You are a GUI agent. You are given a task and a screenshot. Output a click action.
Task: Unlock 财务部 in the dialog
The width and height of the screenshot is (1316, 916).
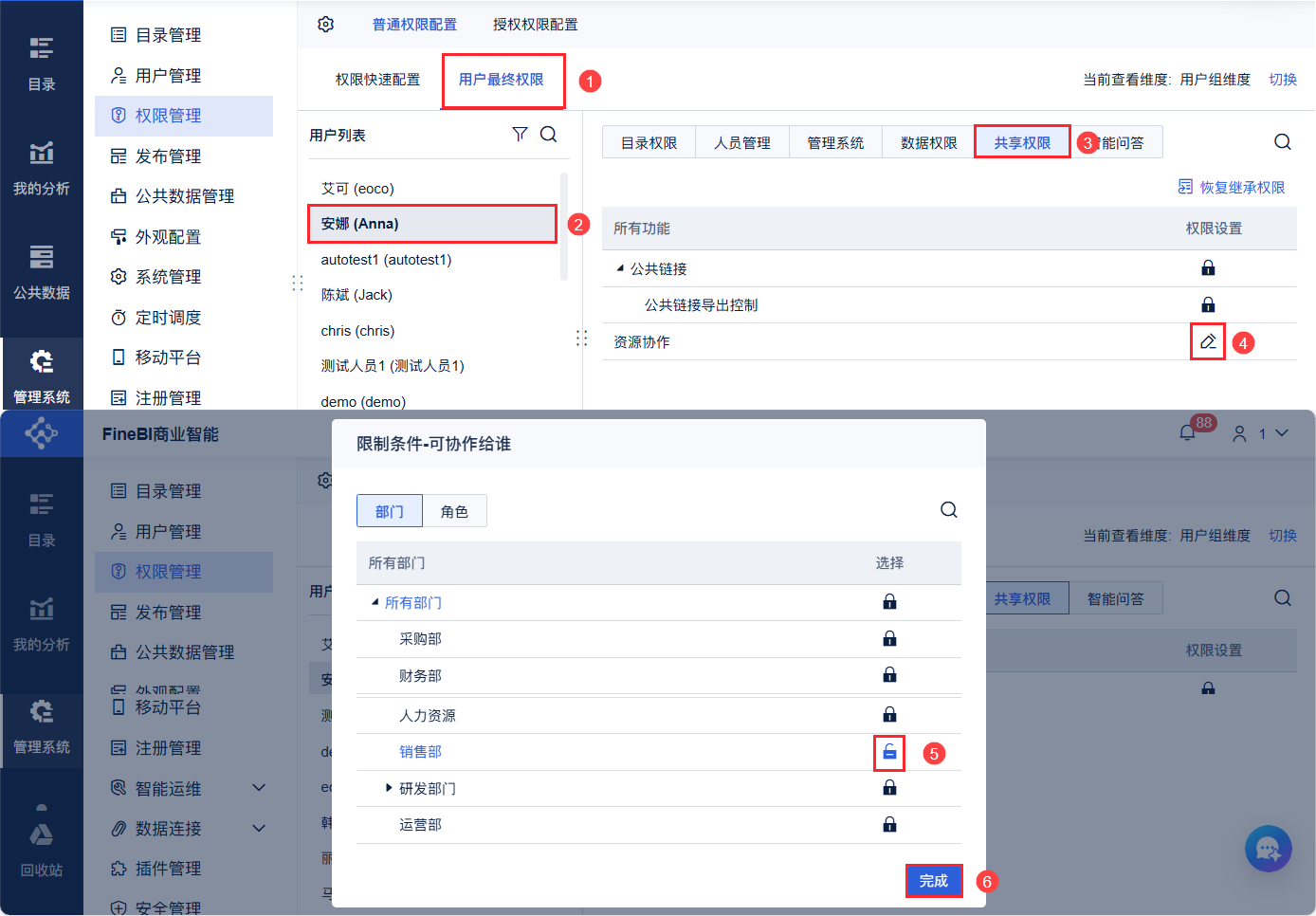point(889,675)
